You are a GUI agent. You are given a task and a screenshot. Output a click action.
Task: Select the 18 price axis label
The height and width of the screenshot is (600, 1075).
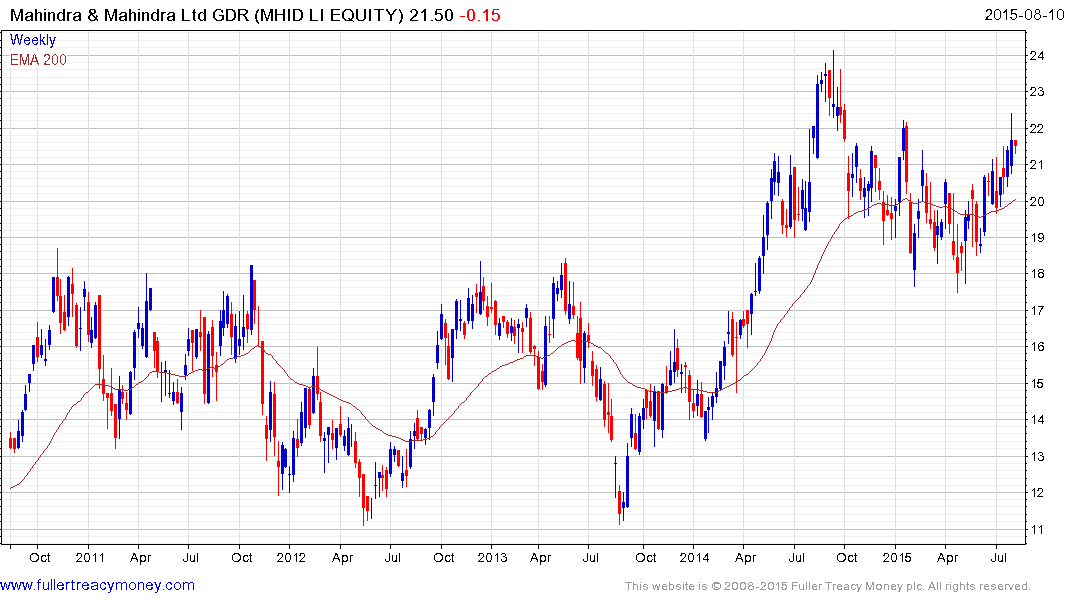1037,274
